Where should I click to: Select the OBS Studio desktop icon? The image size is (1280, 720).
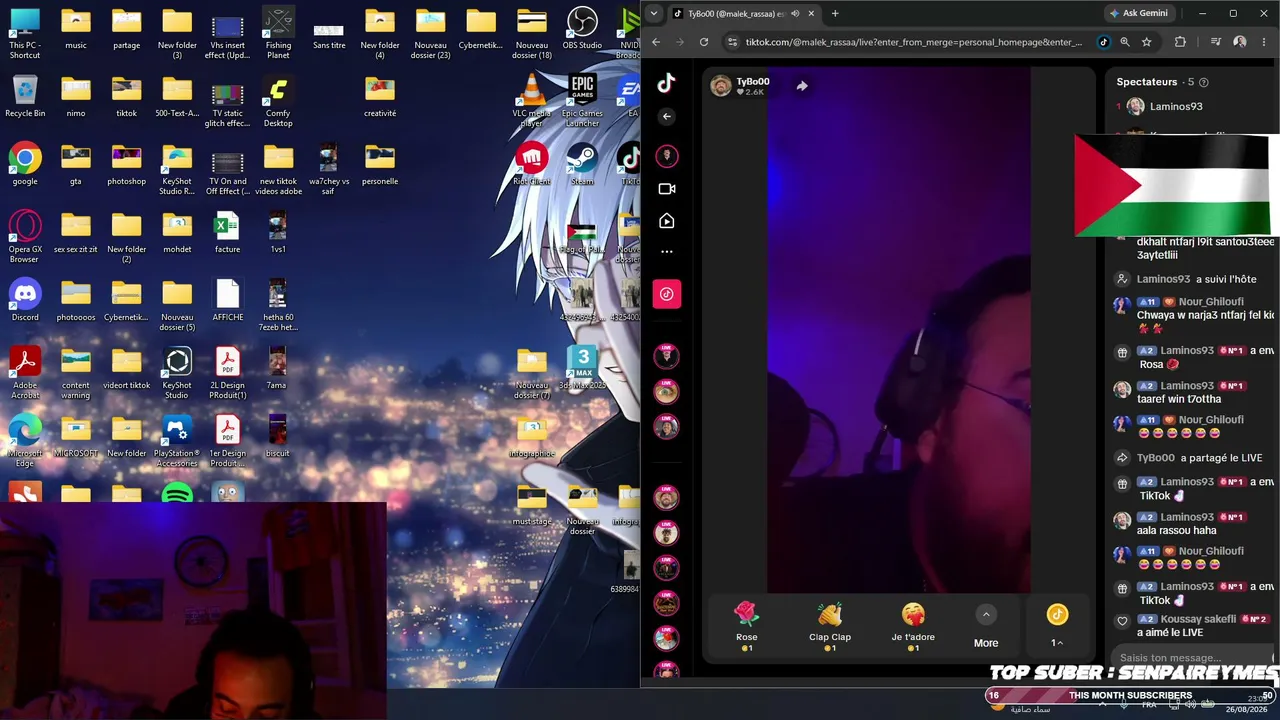click(x=582, y=28)
